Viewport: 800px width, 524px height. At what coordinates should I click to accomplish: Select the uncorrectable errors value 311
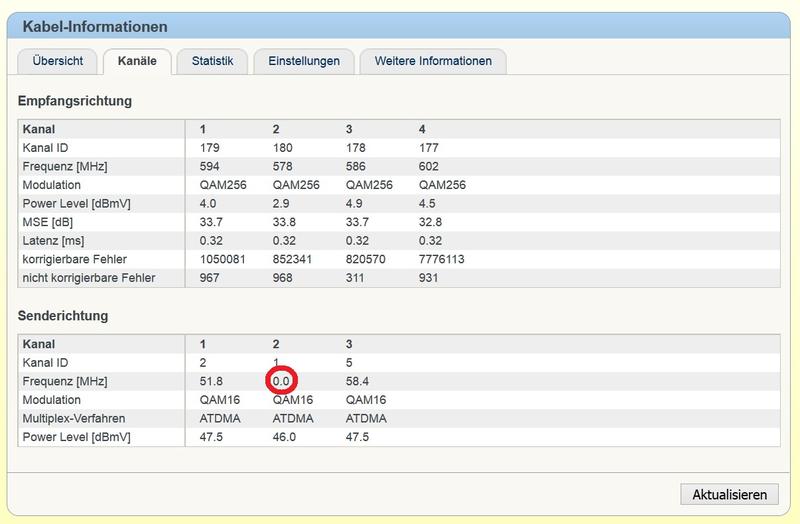coord(355,277)
